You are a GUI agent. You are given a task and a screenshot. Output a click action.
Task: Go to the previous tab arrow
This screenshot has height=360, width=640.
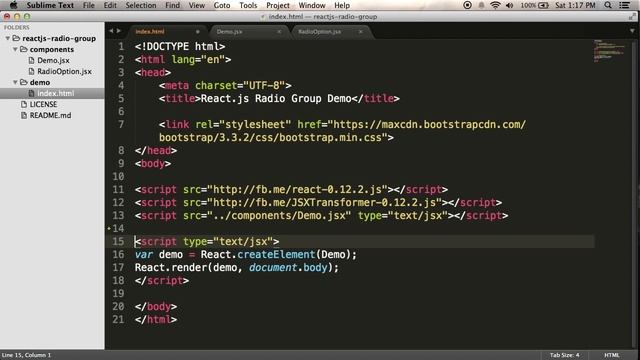111,31
